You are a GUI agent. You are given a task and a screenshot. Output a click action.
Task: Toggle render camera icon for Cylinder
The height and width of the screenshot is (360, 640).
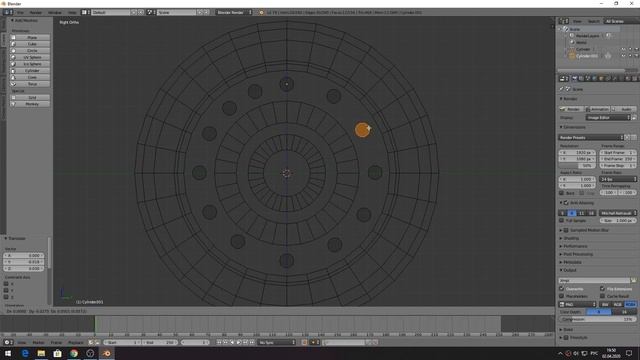[x=636, y=49]
